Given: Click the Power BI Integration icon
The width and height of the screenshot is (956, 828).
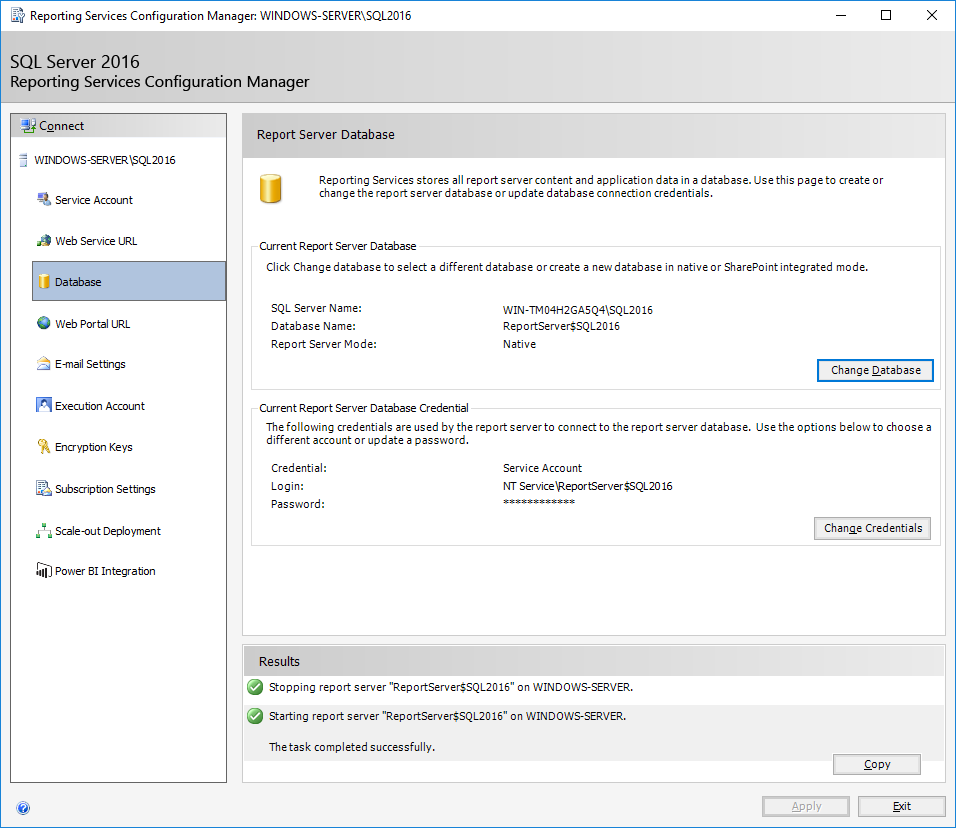Looking at the screenshot, I should (x=44, y=570).
